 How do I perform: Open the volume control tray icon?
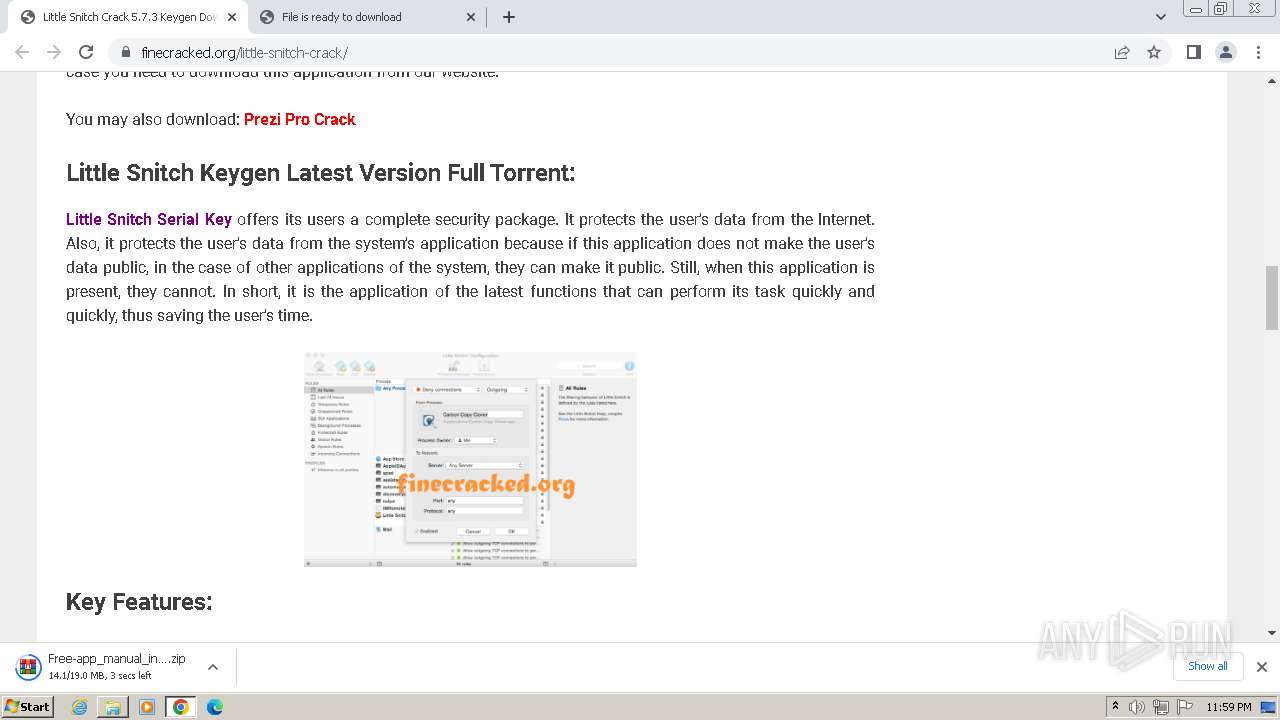(x=1137, y=707)
